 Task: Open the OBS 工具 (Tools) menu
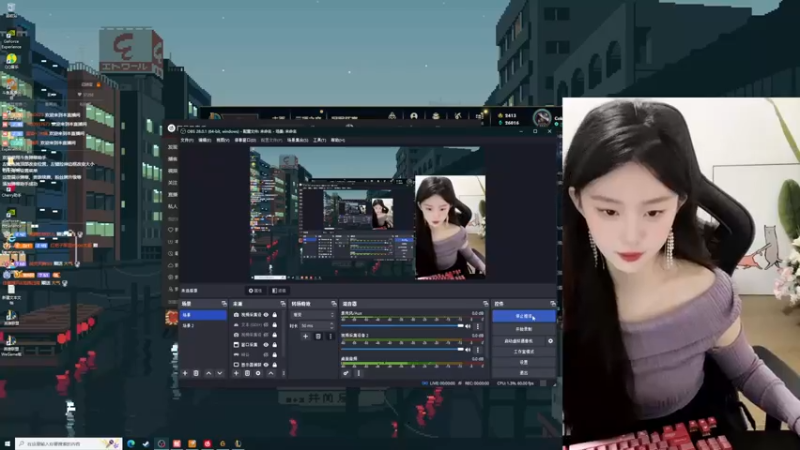tap(319, 140)
